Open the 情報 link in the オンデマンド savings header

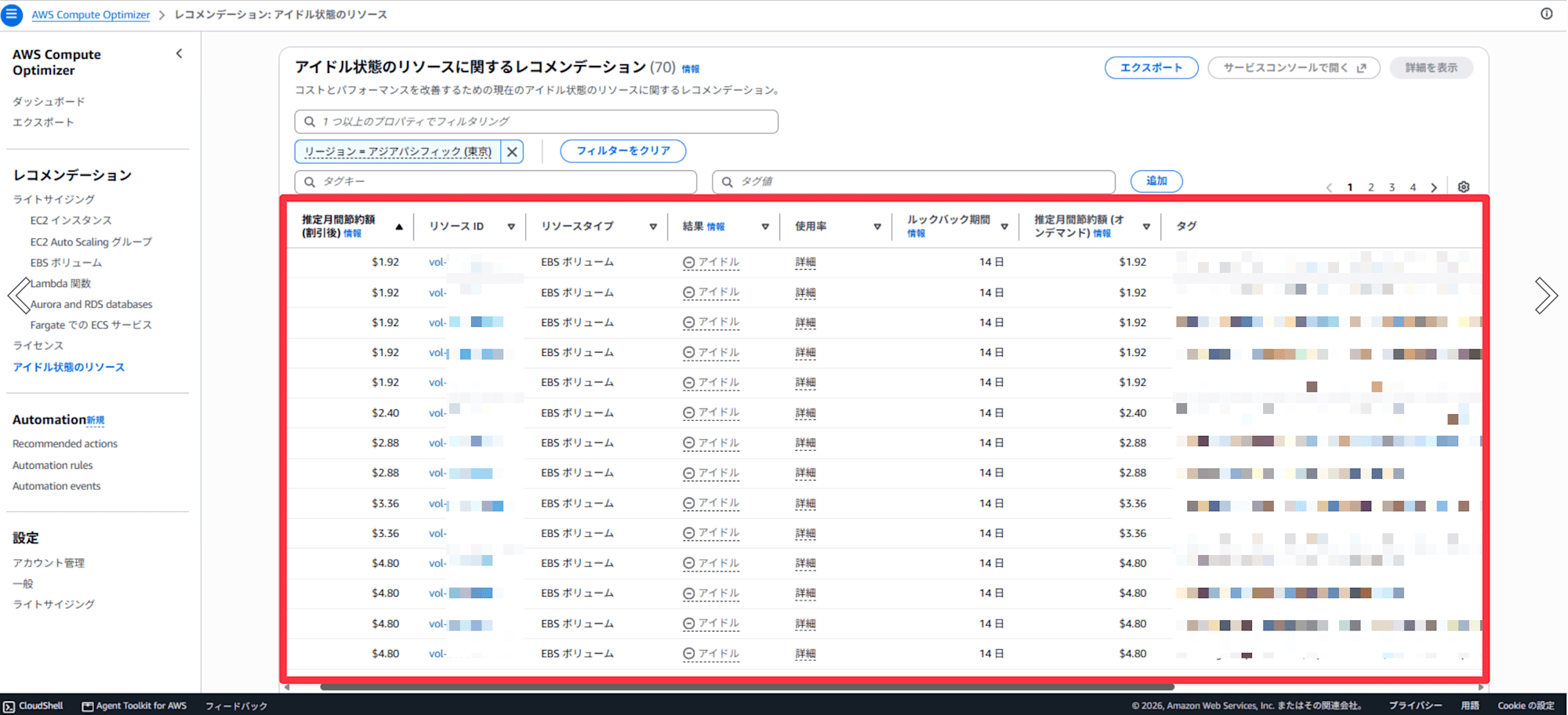1102,234
